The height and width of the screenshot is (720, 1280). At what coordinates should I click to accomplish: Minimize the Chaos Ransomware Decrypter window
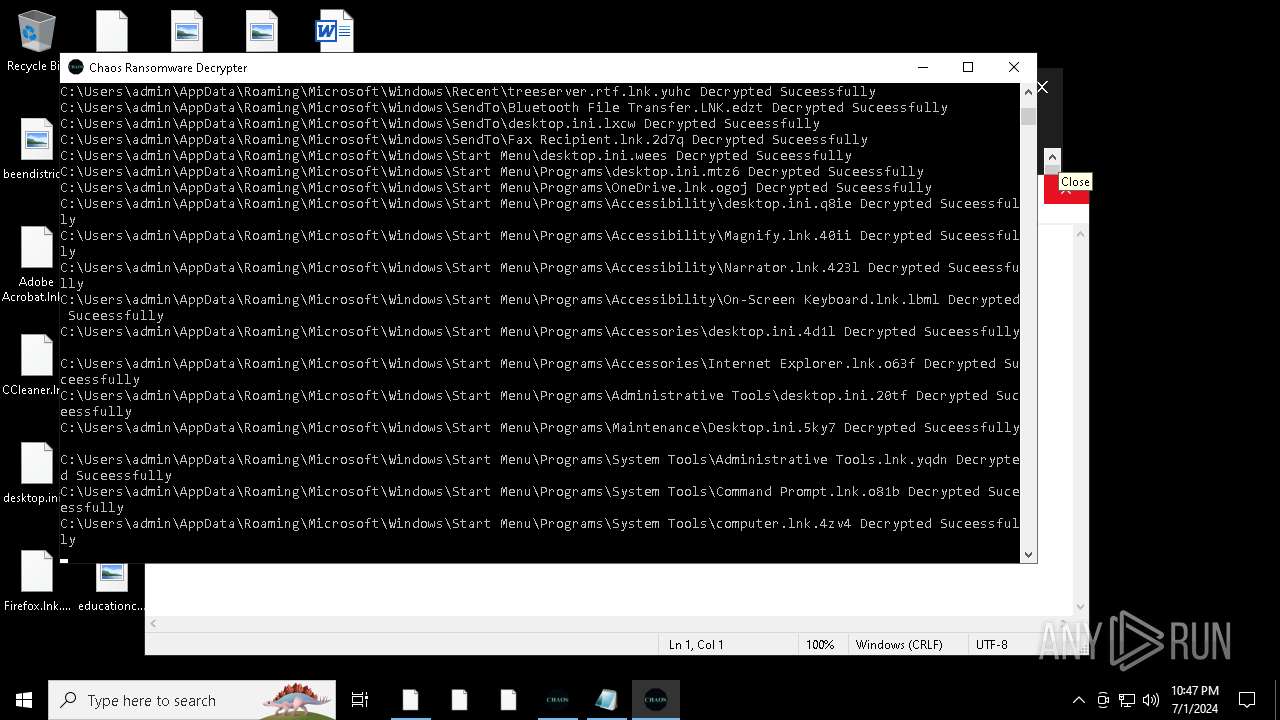coord(922,67)
